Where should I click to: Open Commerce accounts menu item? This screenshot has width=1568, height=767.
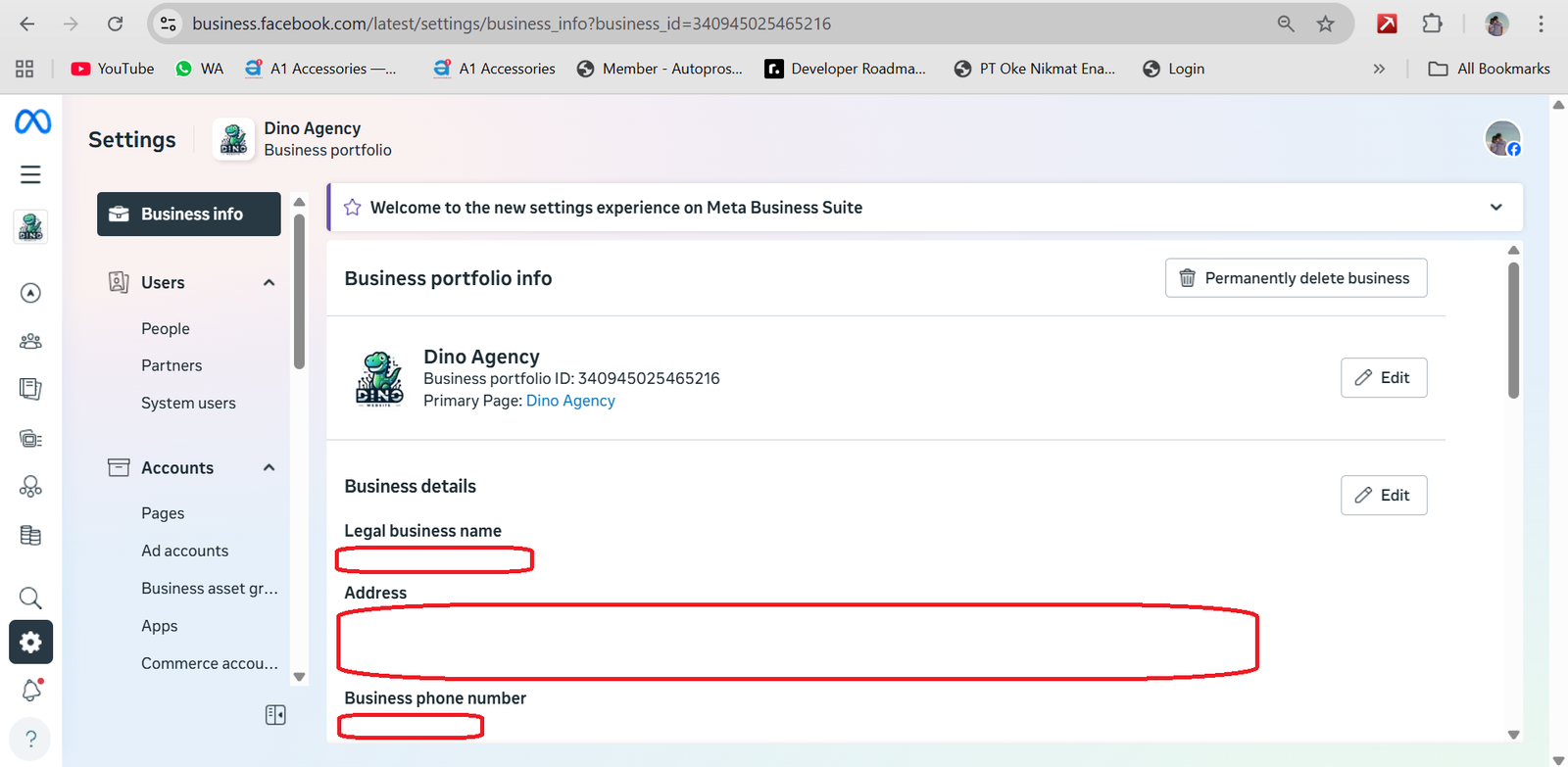210,663
